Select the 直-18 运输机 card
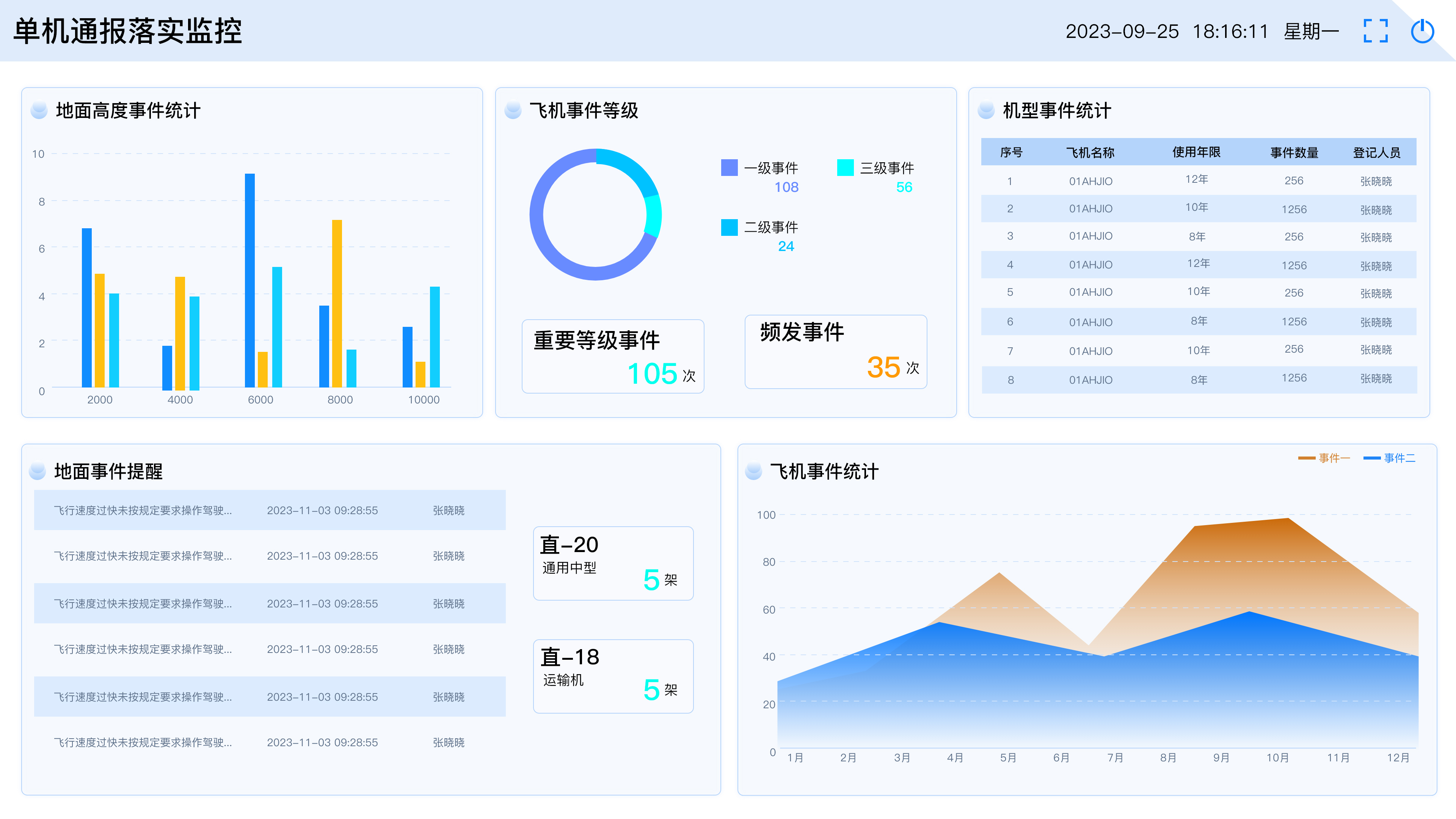Screen dimensions: 1456x819 point(613,676)
